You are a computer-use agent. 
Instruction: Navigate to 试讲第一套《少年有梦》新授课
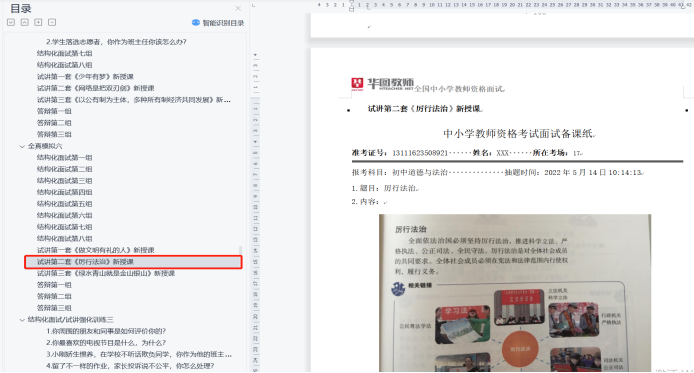[x=85, y=77]
